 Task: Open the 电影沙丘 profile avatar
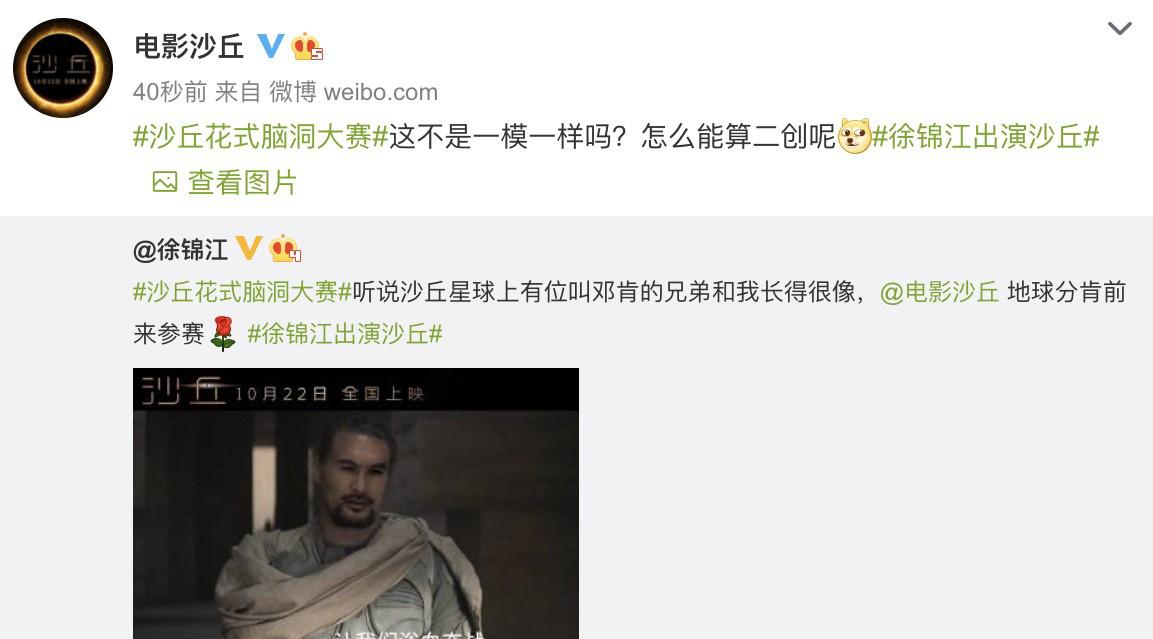tap(63, 68)
